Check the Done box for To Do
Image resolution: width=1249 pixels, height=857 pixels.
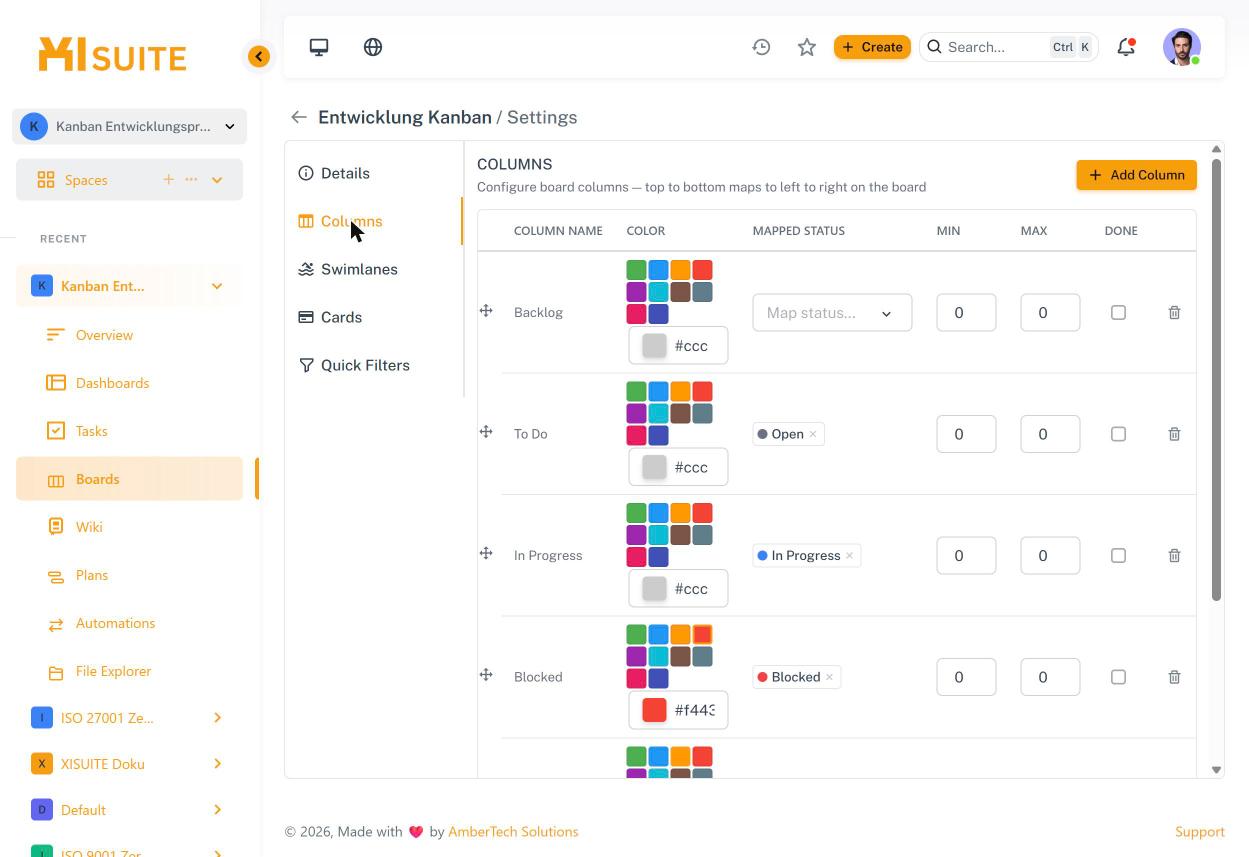click(x=1118, y=434)
